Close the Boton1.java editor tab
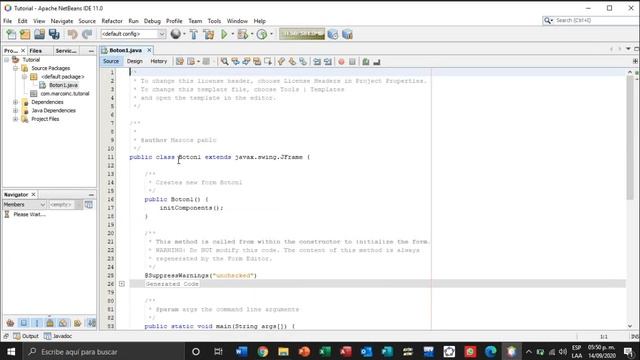 149,50
